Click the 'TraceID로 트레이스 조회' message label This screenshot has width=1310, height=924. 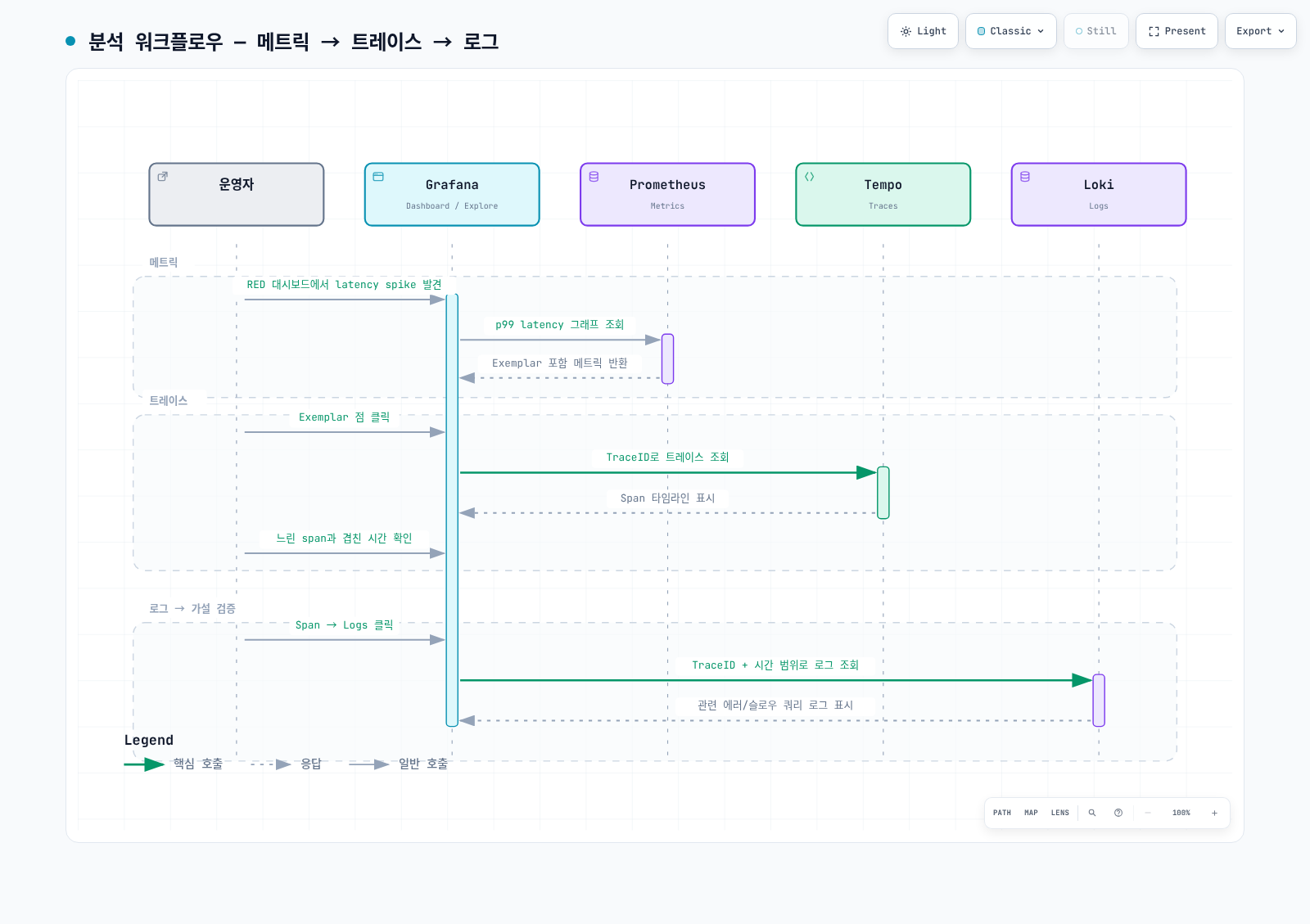tap(667, 457)
